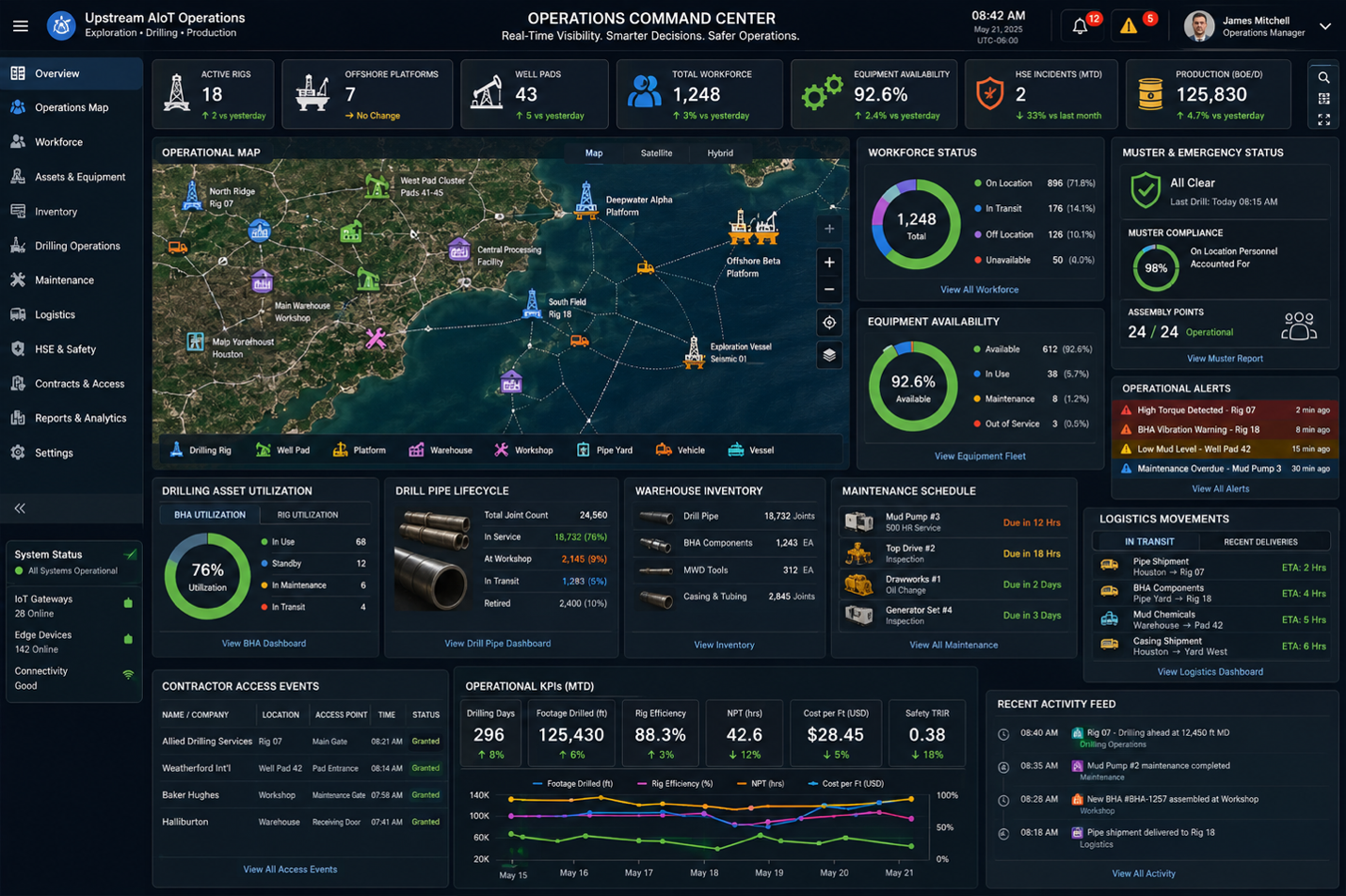Click Workforce Status donut chart
Screen dimensions: 1346x896
tap(916, 224)
